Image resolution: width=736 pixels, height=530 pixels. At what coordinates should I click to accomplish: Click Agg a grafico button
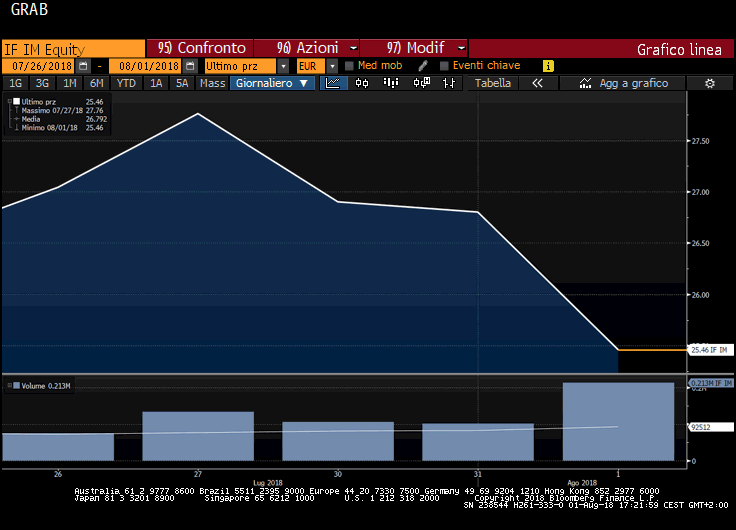point(623,83)
